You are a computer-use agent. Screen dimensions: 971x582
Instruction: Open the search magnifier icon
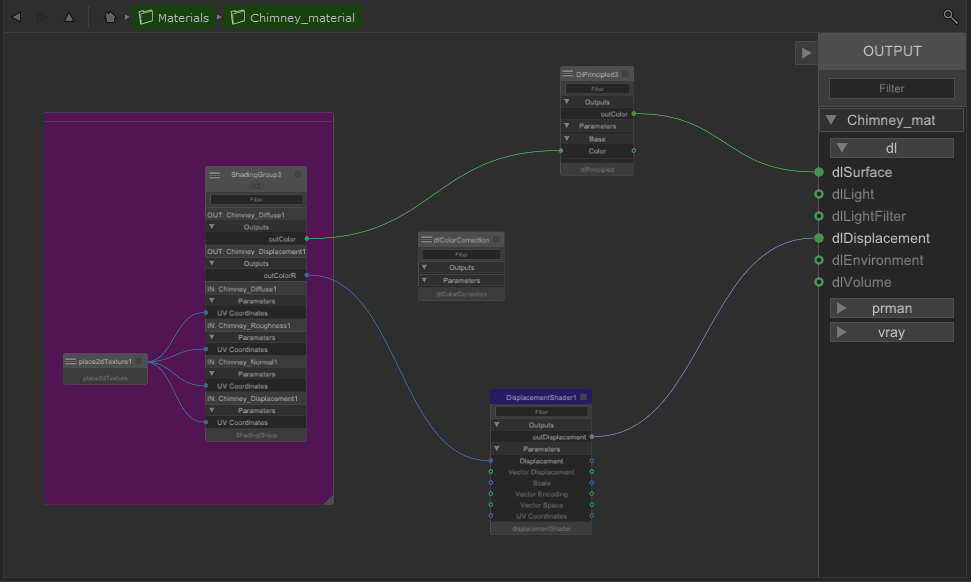950,17
